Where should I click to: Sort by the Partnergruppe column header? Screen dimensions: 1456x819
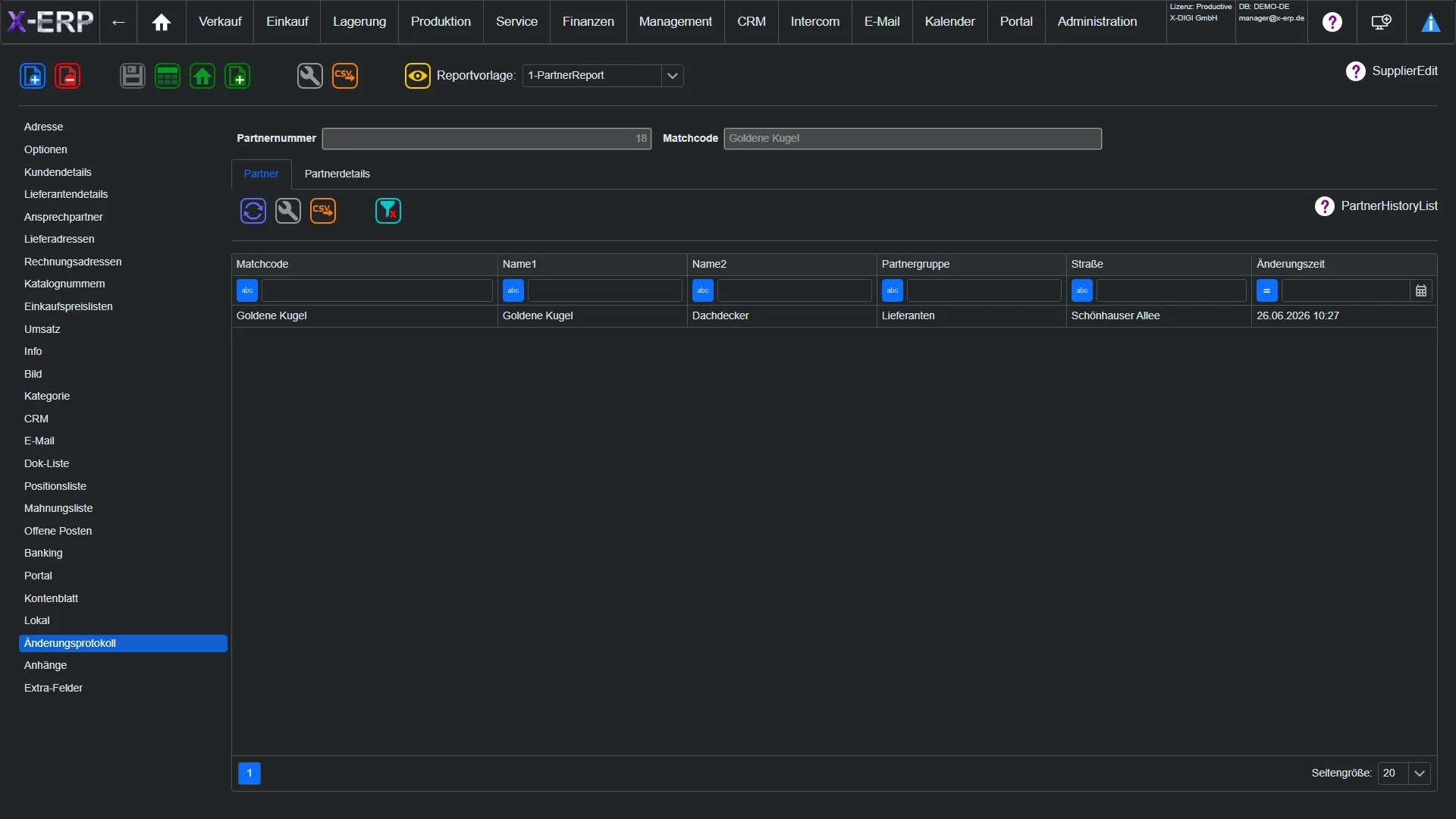[x=971, y=265]
